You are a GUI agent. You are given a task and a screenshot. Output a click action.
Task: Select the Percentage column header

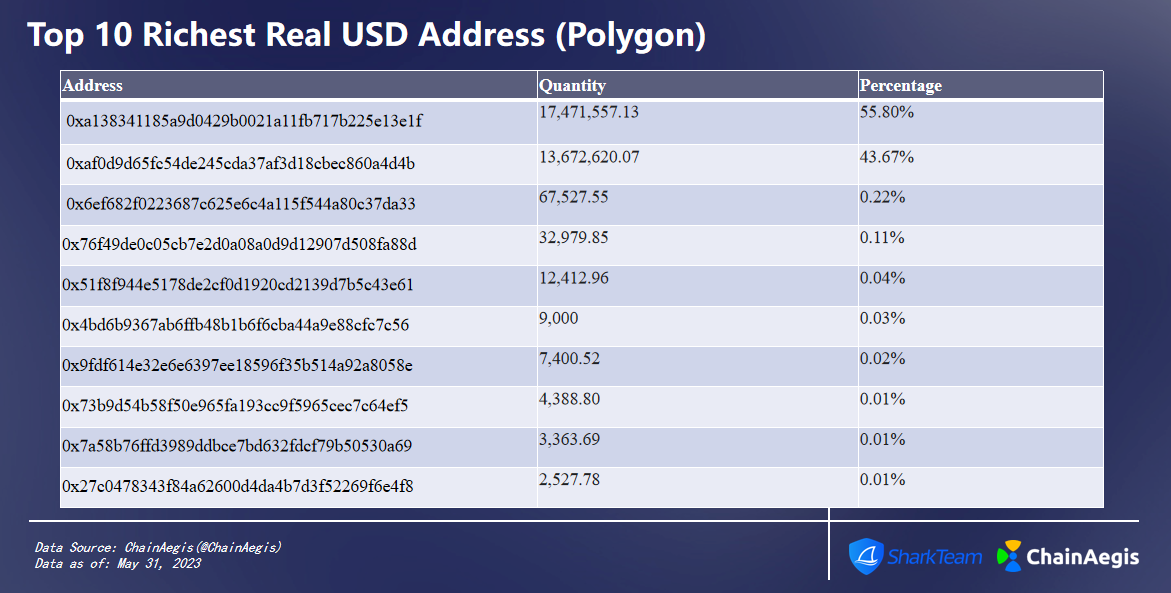tap(901, 86)
